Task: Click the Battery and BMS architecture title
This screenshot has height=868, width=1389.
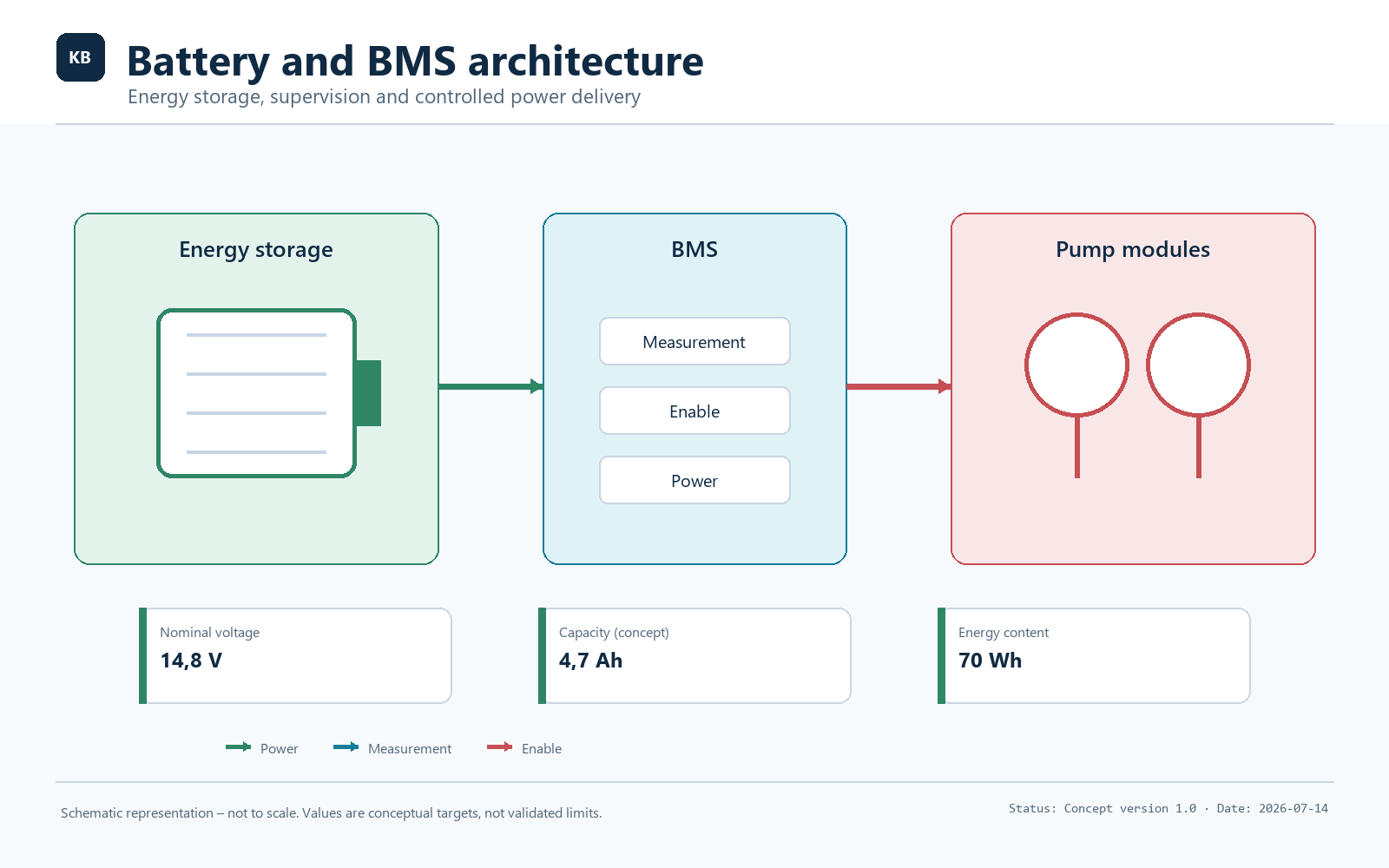Action: (415, 61)
